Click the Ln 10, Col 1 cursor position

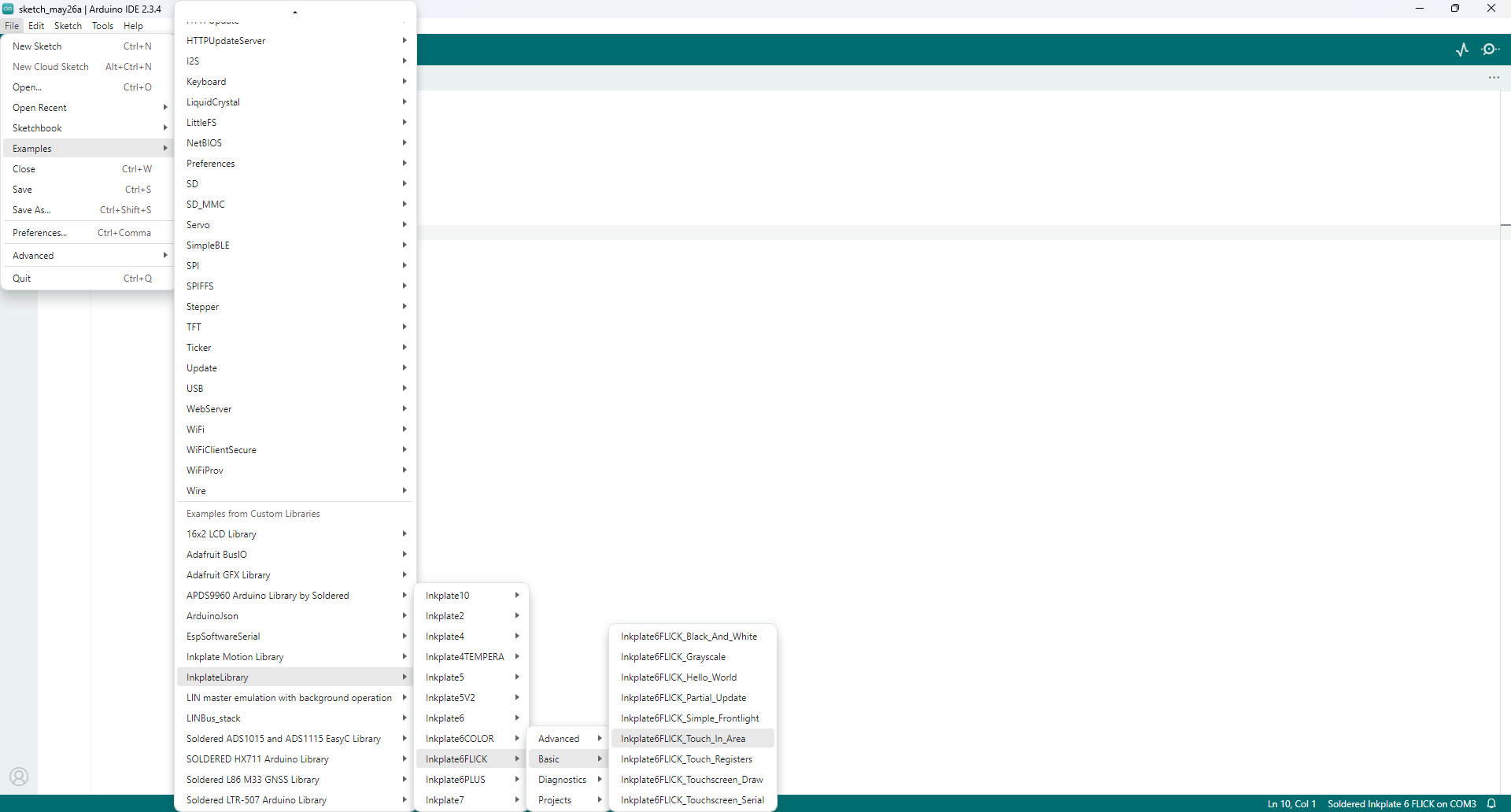tap(1291, 803)
